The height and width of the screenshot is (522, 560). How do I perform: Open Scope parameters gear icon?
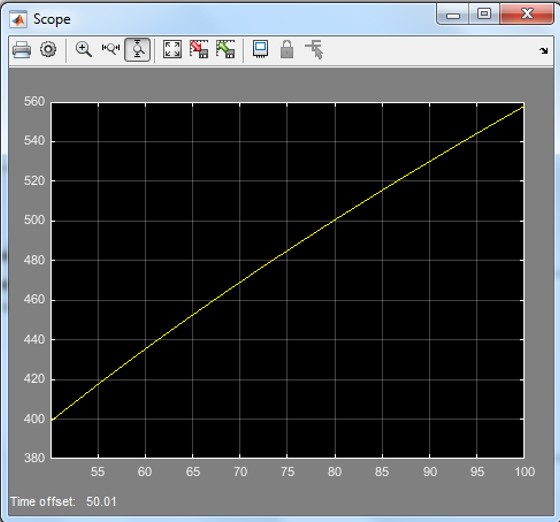pos(48,49)
